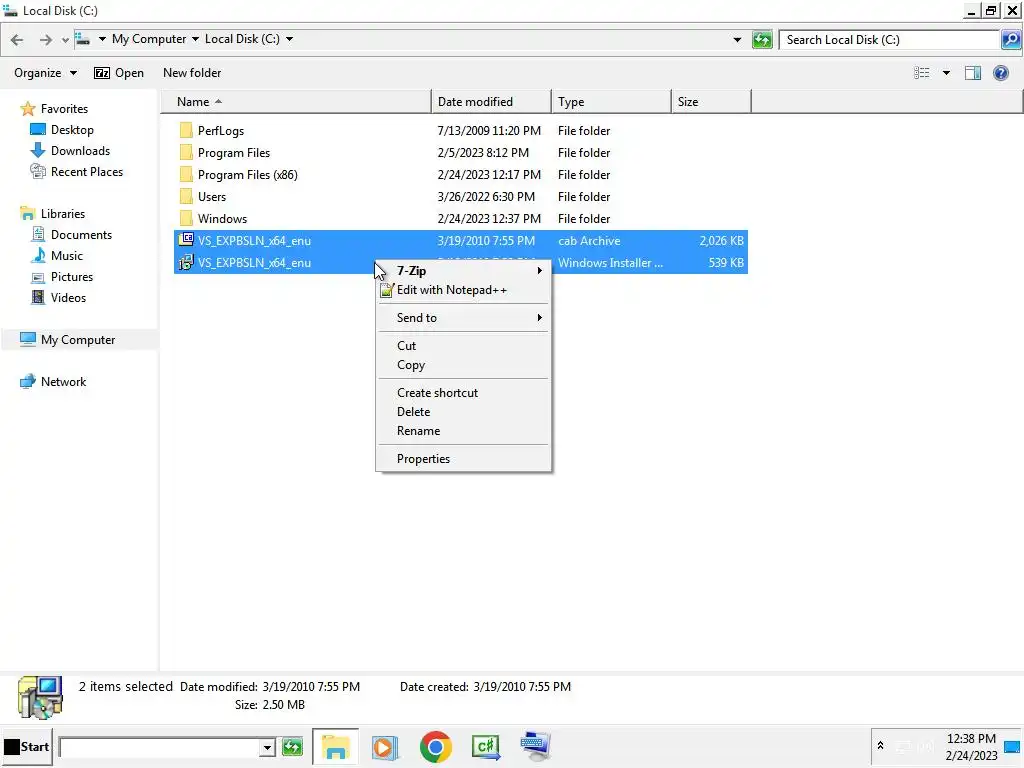1024x768 pixels.
Task: Choose Create shortcut
Action: (464, 393)
